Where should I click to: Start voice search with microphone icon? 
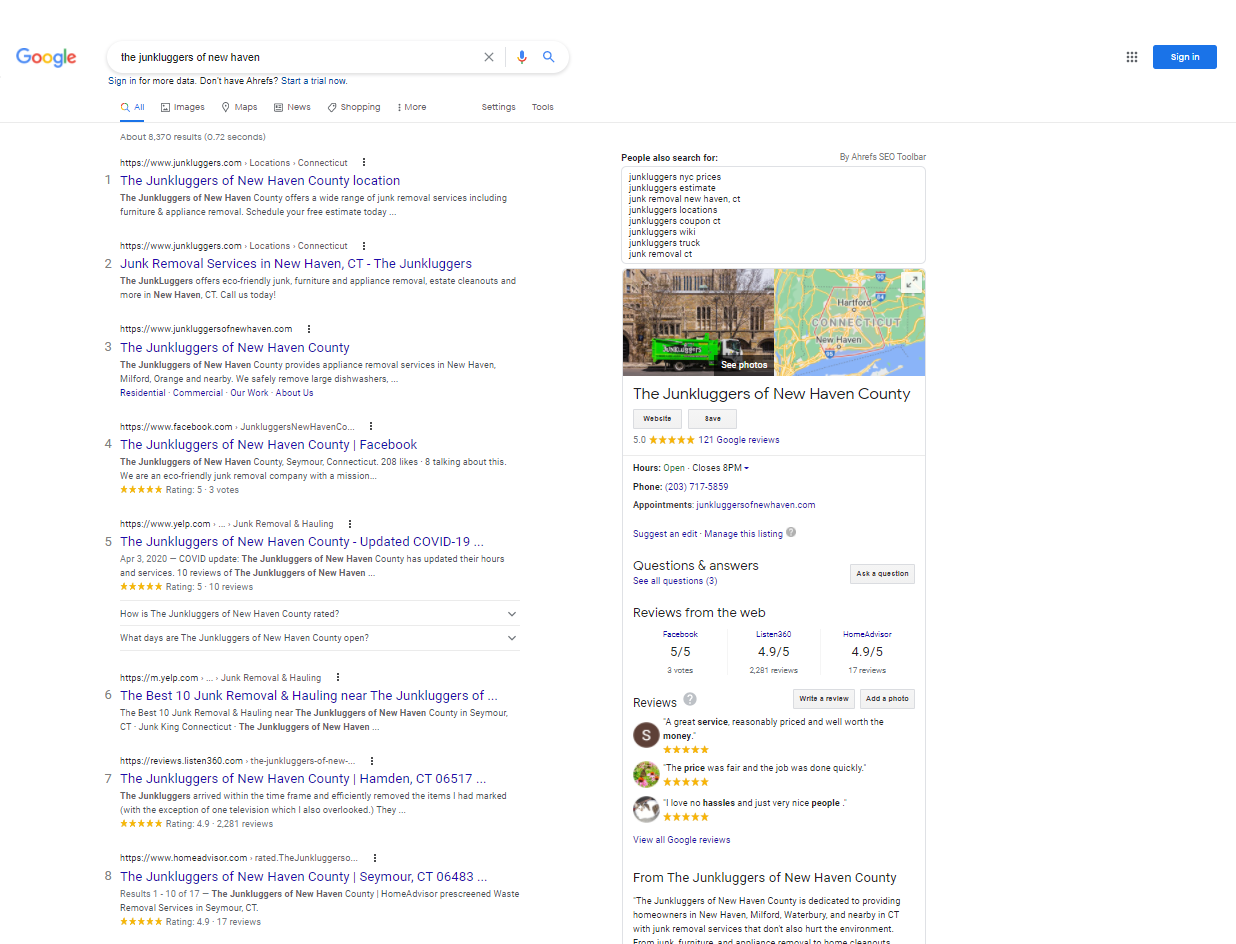click(x=522, y=57)
